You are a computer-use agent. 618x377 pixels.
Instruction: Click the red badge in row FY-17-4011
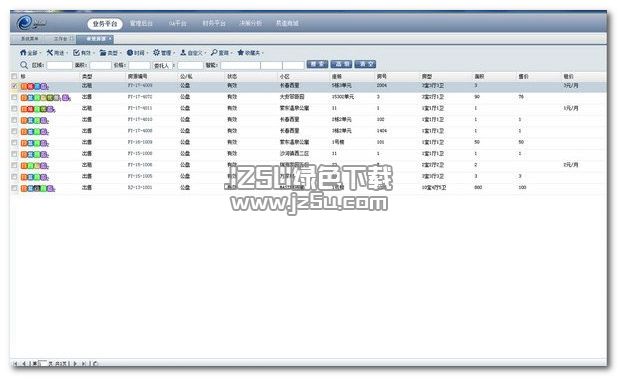[30, 109]
